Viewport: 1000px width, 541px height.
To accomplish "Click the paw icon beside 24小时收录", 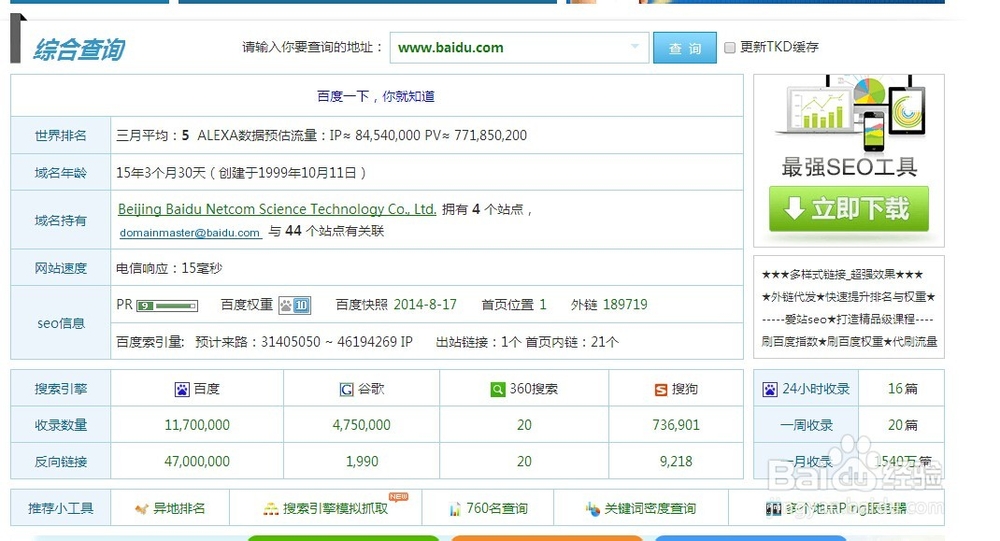I will pos(770,389).
